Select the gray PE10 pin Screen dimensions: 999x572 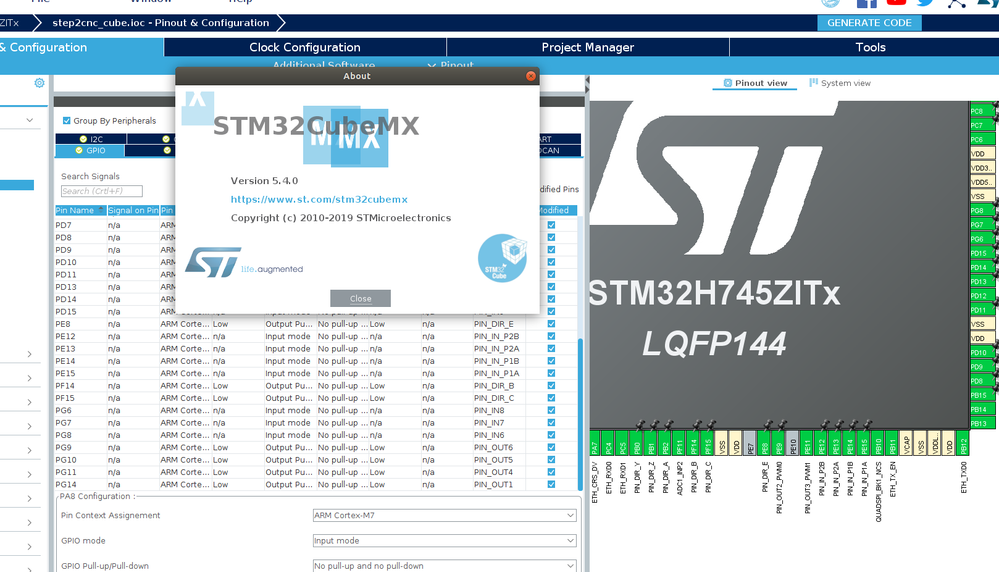tap(793, 443)
